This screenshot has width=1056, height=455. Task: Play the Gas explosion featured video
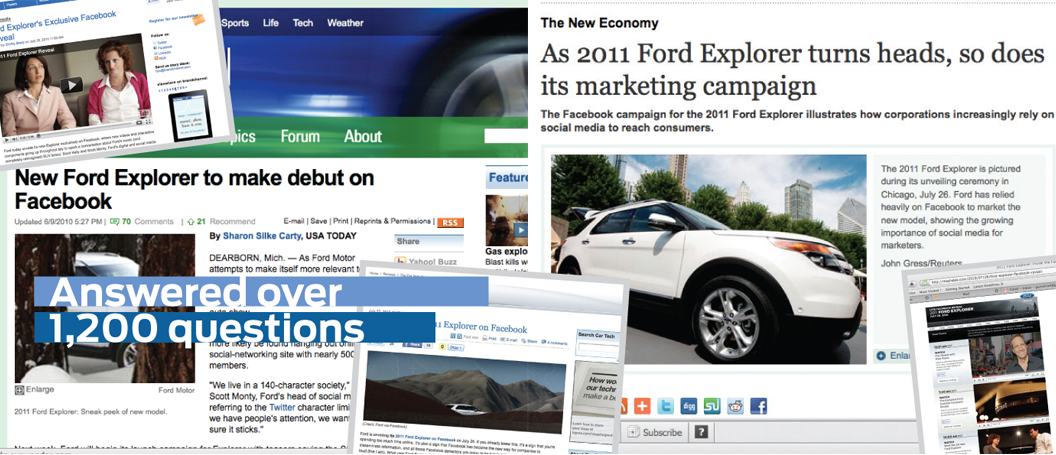[521, 230]
